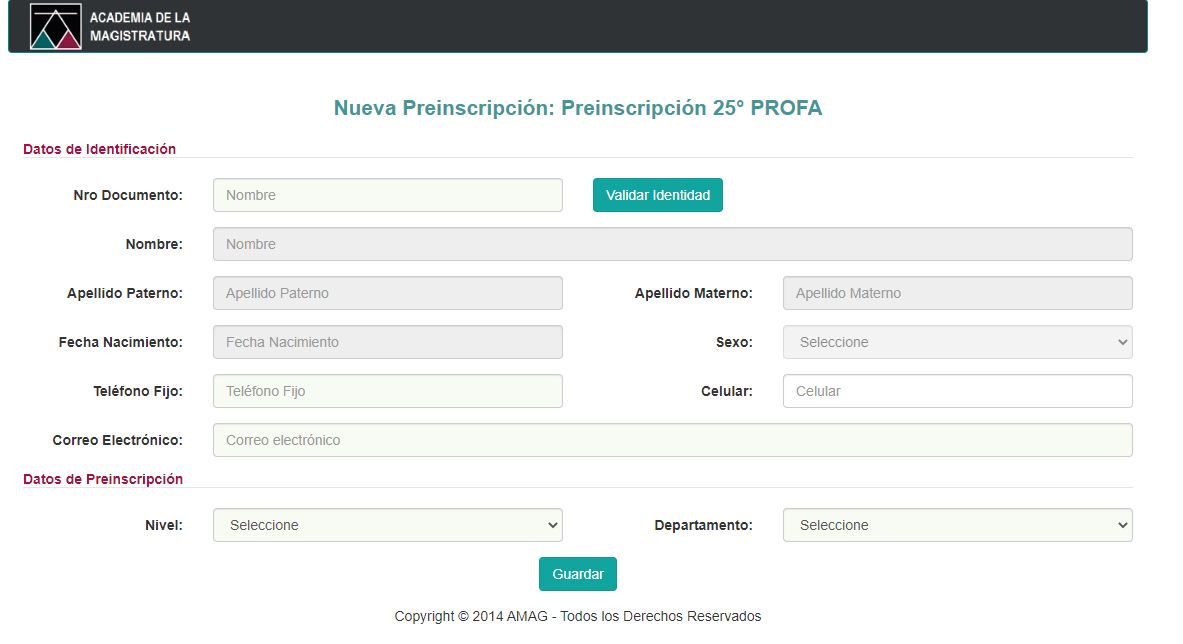
Task: Click the Academia de la Magistratura header text
Action: 140,26
